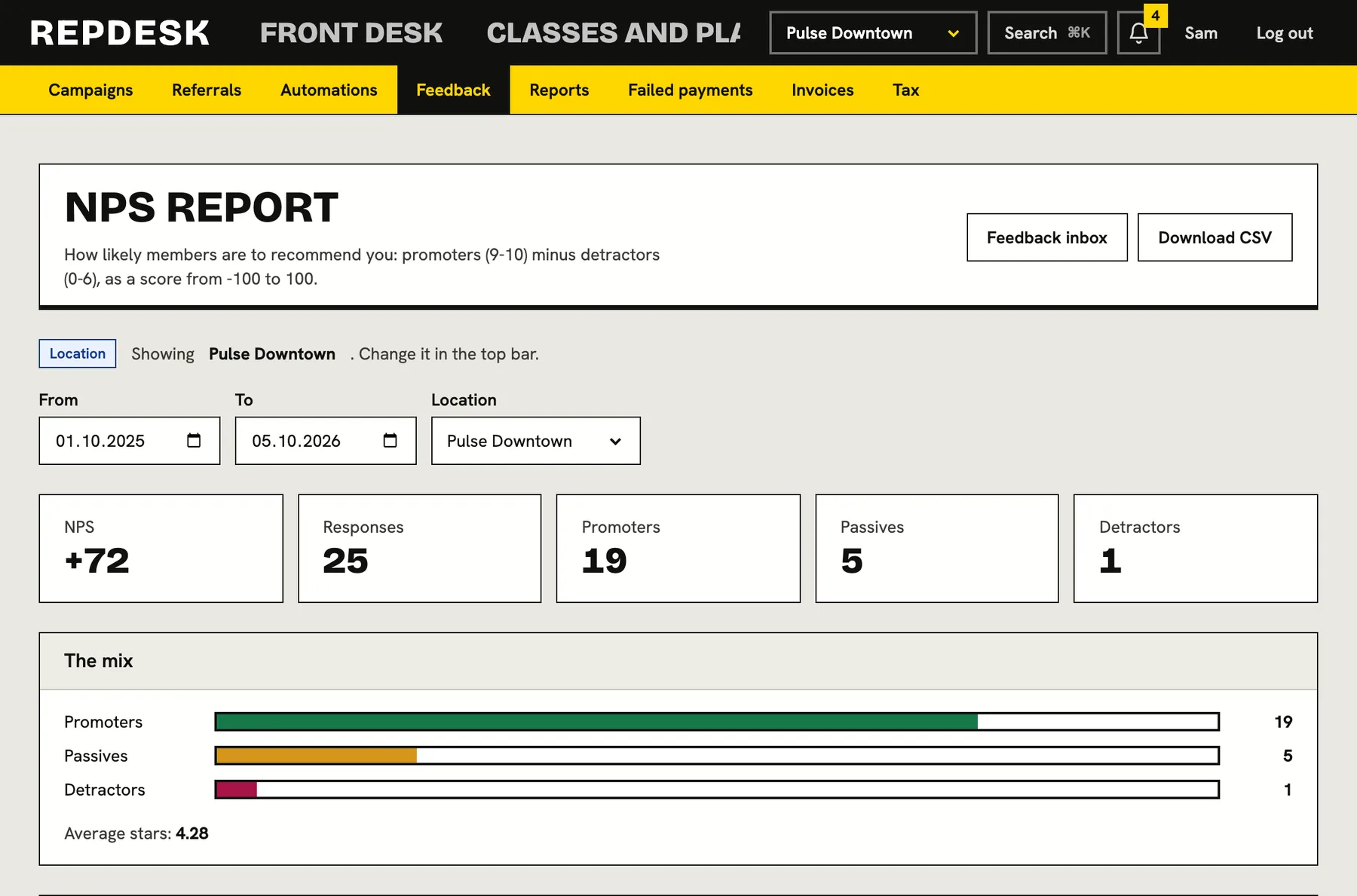Click the 'The mix' panel heading
Image resolution: width=1357 pixels, height=896 pixels.
(99, 661)
